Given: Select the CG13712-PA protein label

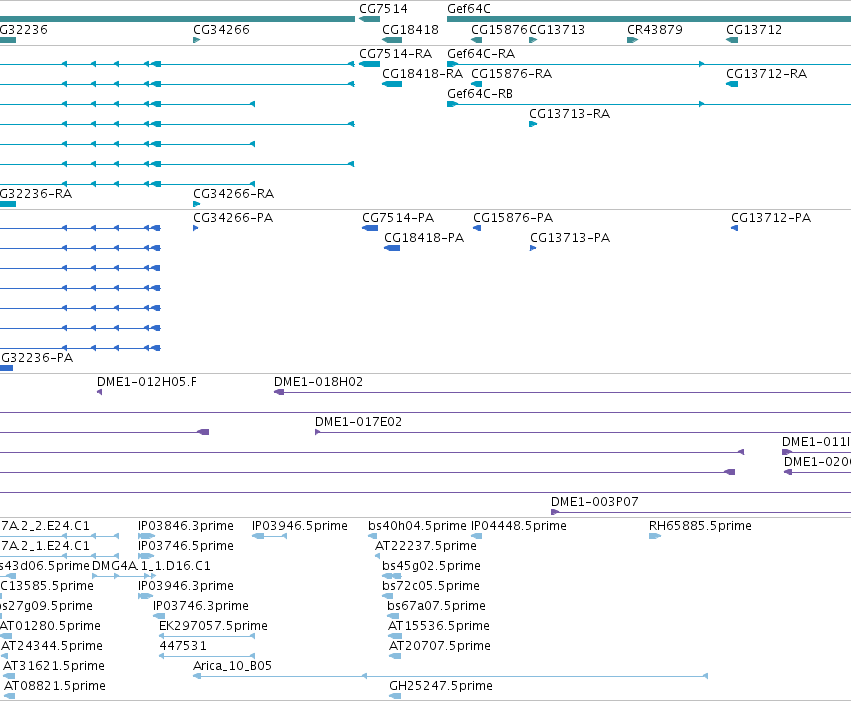Looking at the screenshot, I should coord(771,218).
